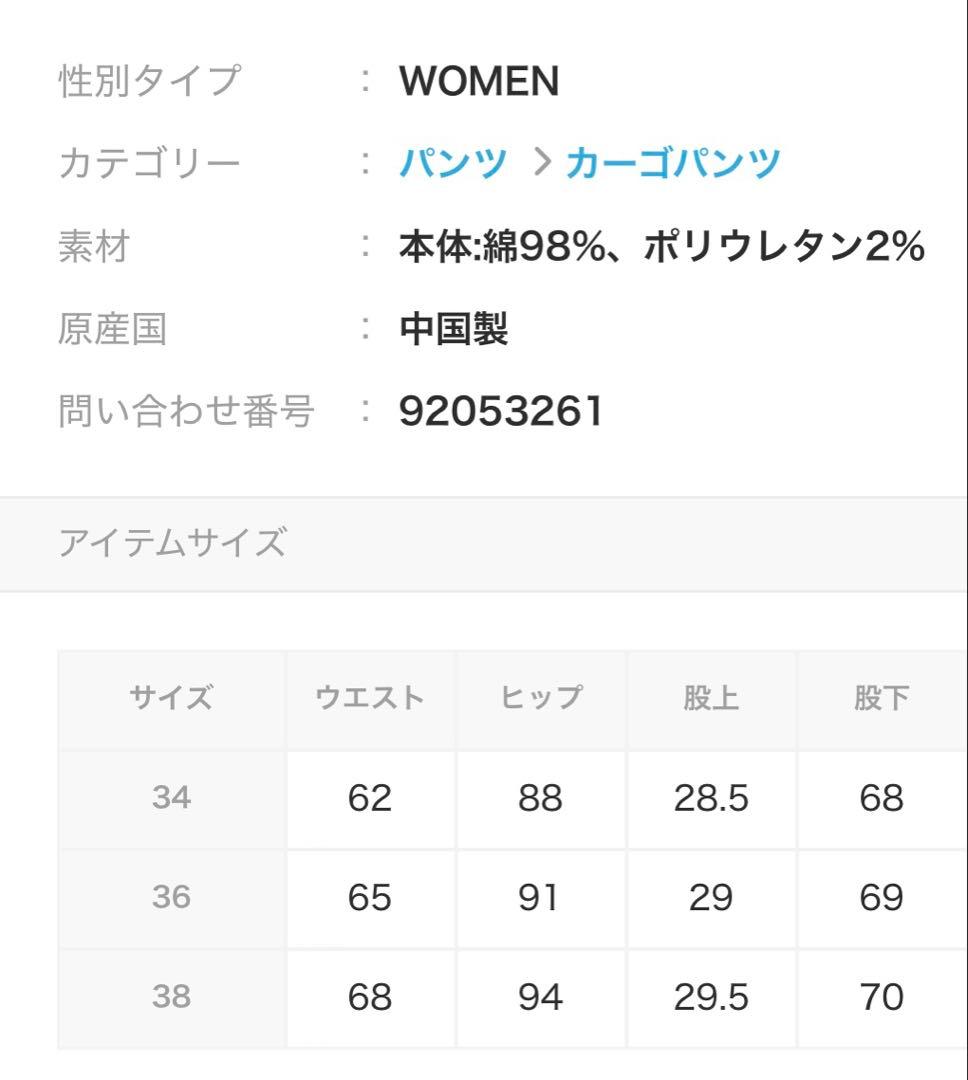Click the アイテムサイズ section header

(172, 543)
